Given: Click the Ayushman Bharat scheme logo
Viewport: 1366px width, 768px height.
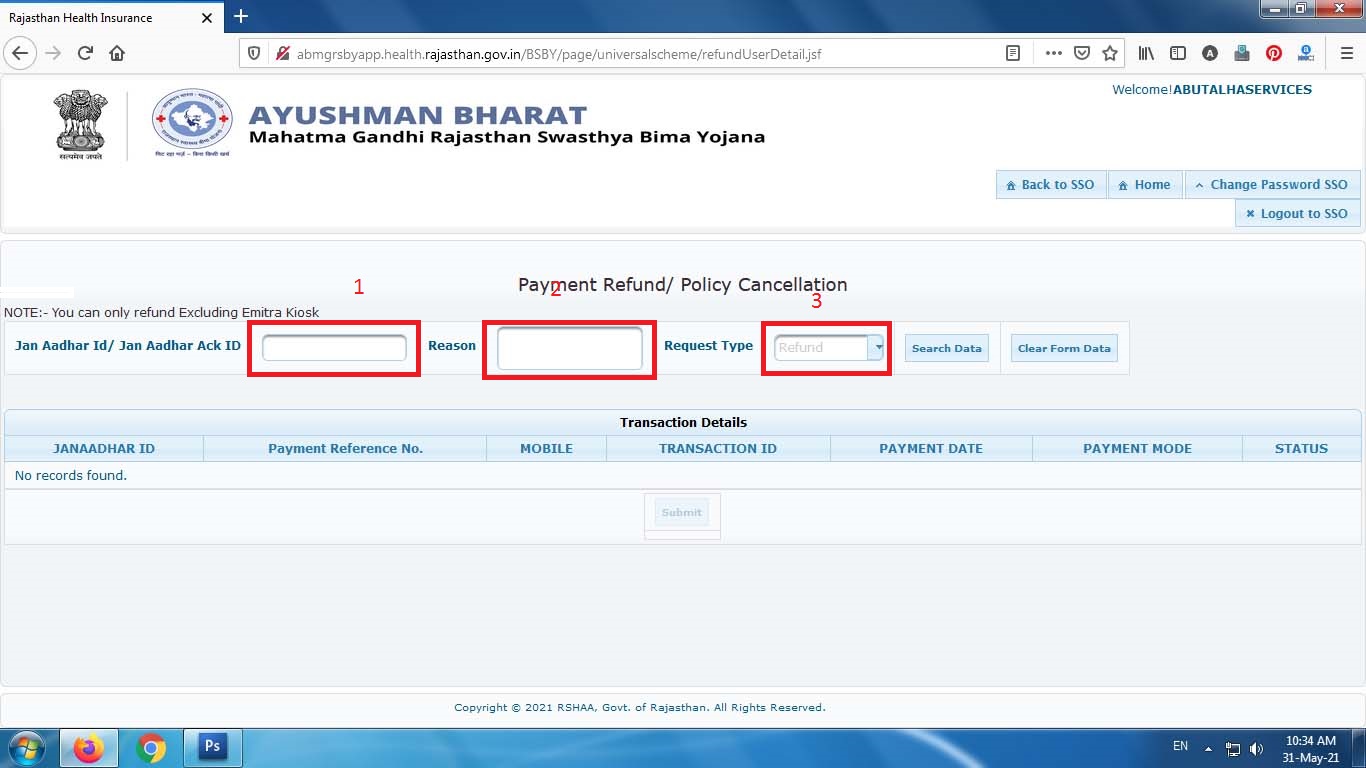Looking at the screenshot, I should pyautogui.click(x=192, y=124).
